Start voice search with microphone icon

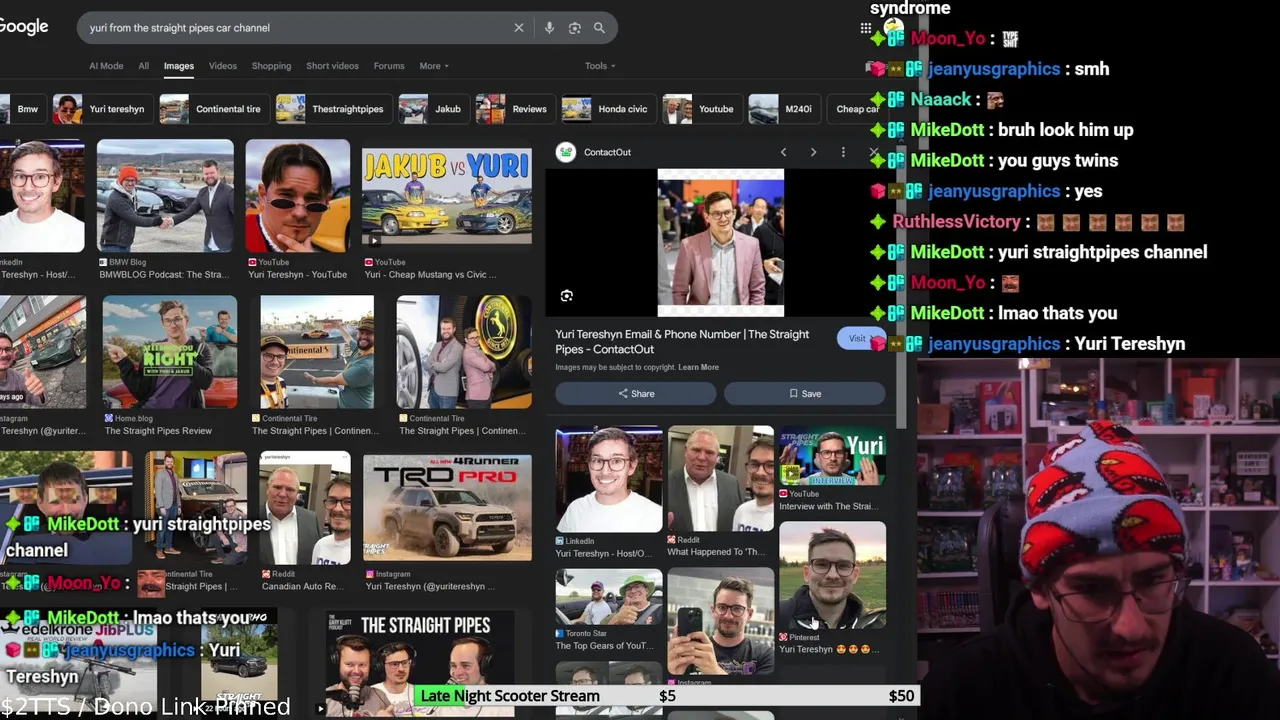[x=549, y=28]
